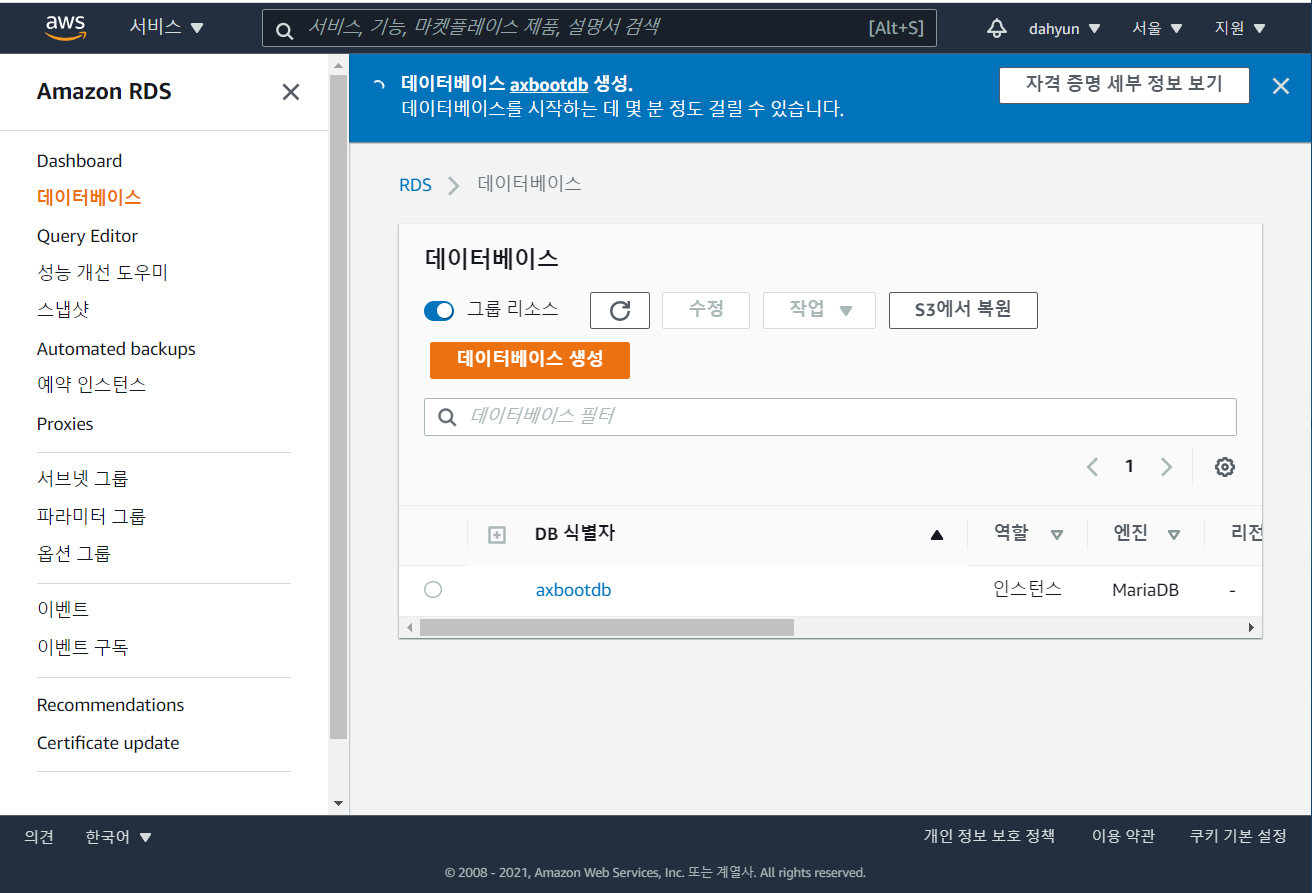Image resolution: width=1312 pixels, height=893 pixels.
Task: Open Recommendations in the sidebar
Action: click(110, 705)
